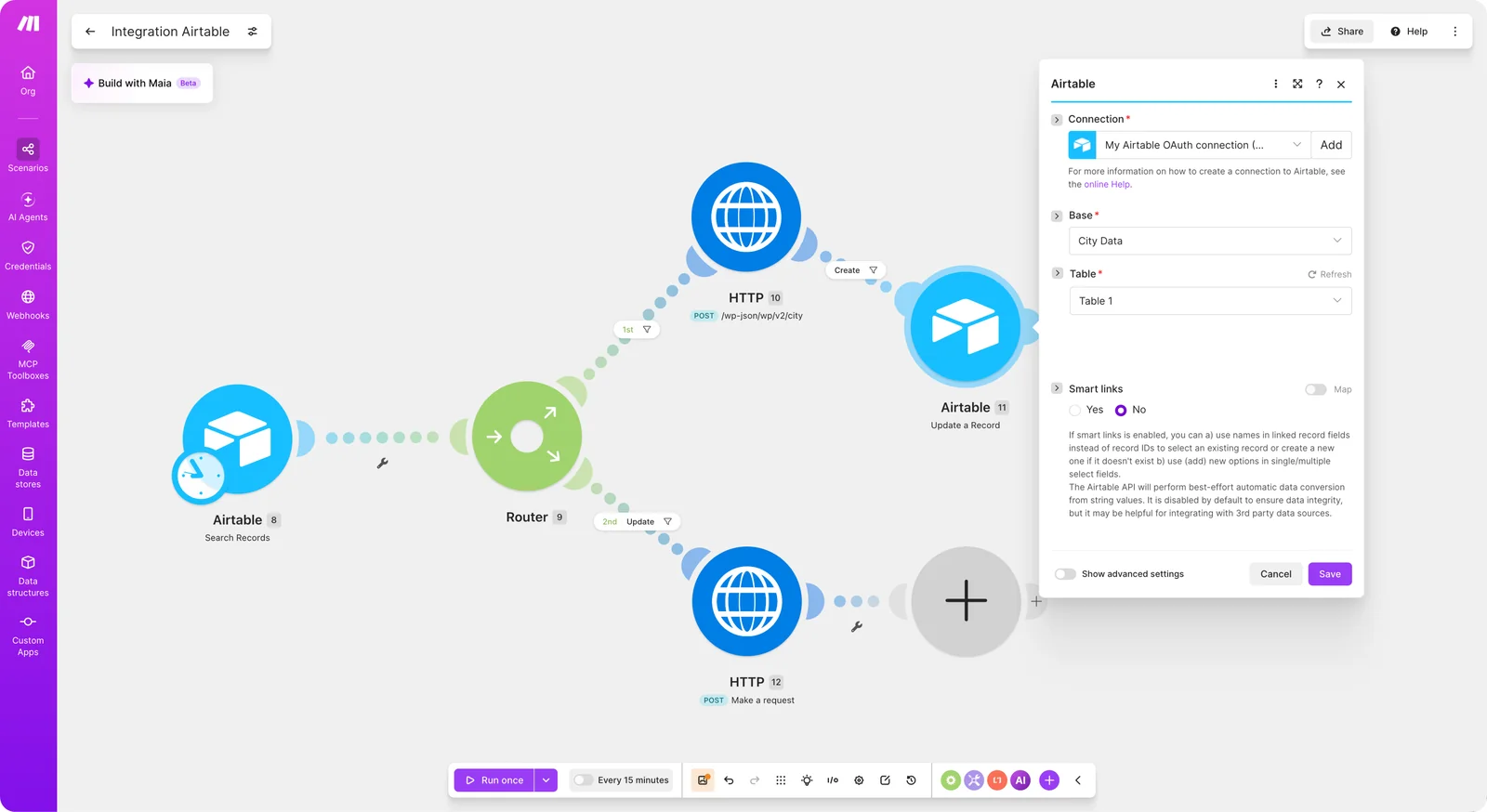Image resolution: width=1487 pixels, height=812 pixels.
Task: Click the redo arrow in the bottom toolbar
Action: 755,780
